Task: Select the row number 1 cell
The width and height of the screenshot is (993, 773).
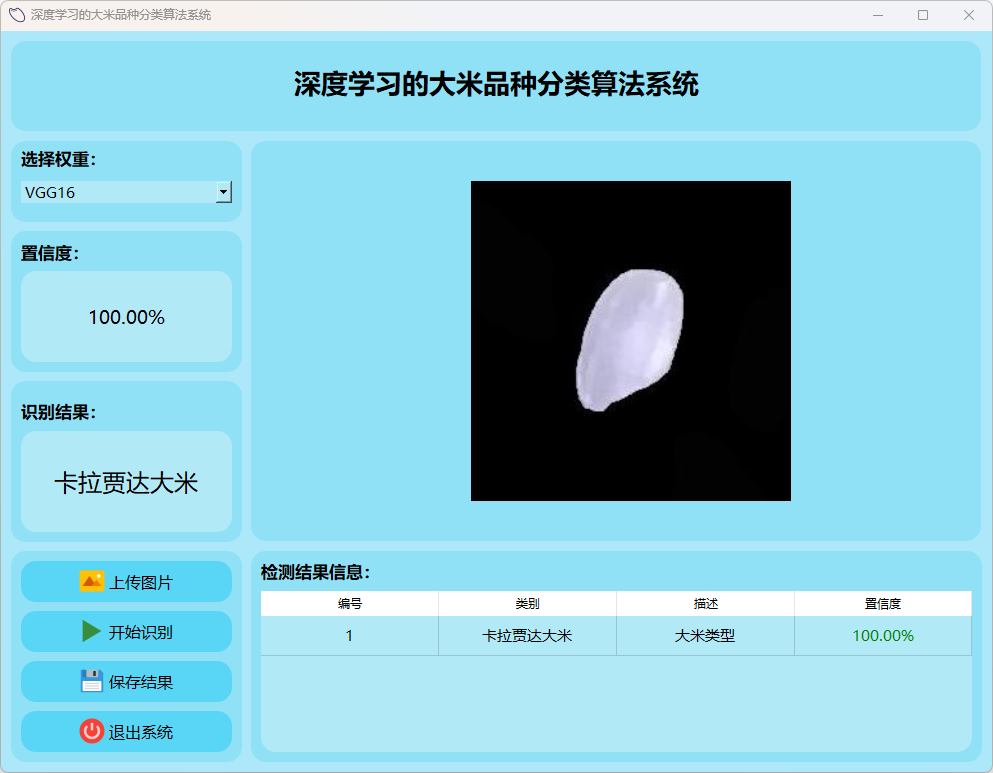Action: [349, 636]
